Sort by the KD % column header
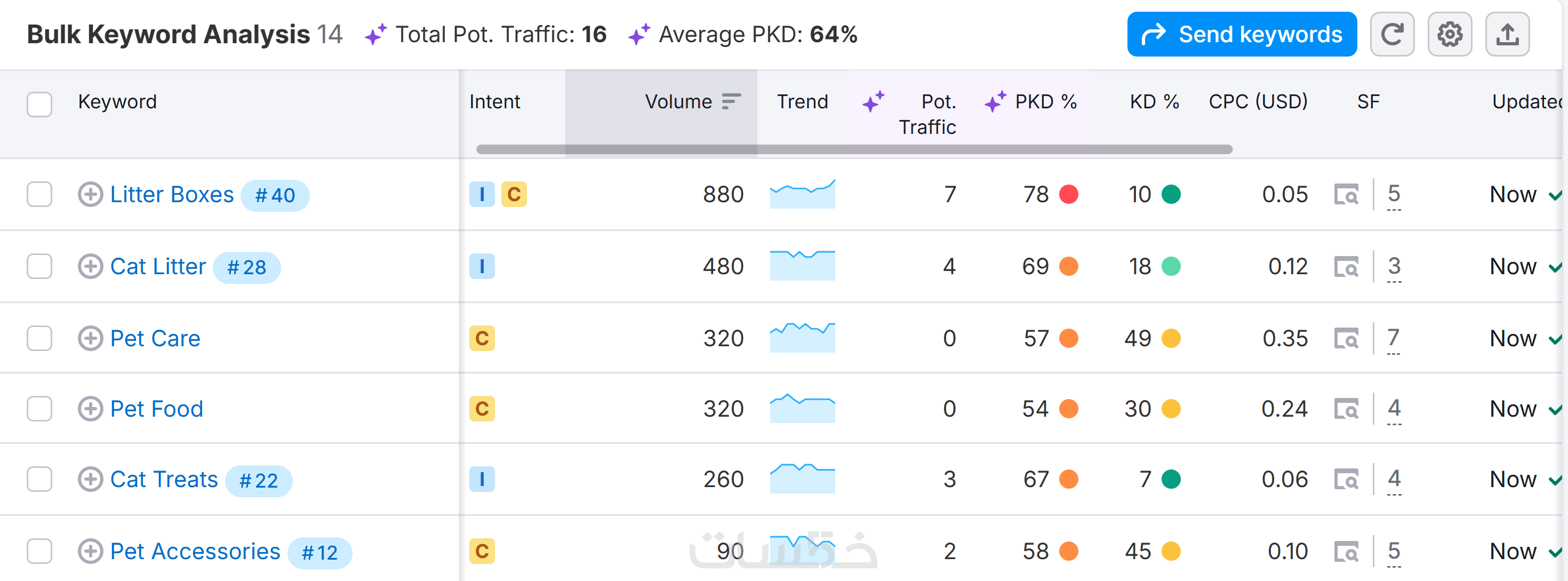Image resolution: width=1568 pixels, height=581 pixels. click(x=1154, y=101)
